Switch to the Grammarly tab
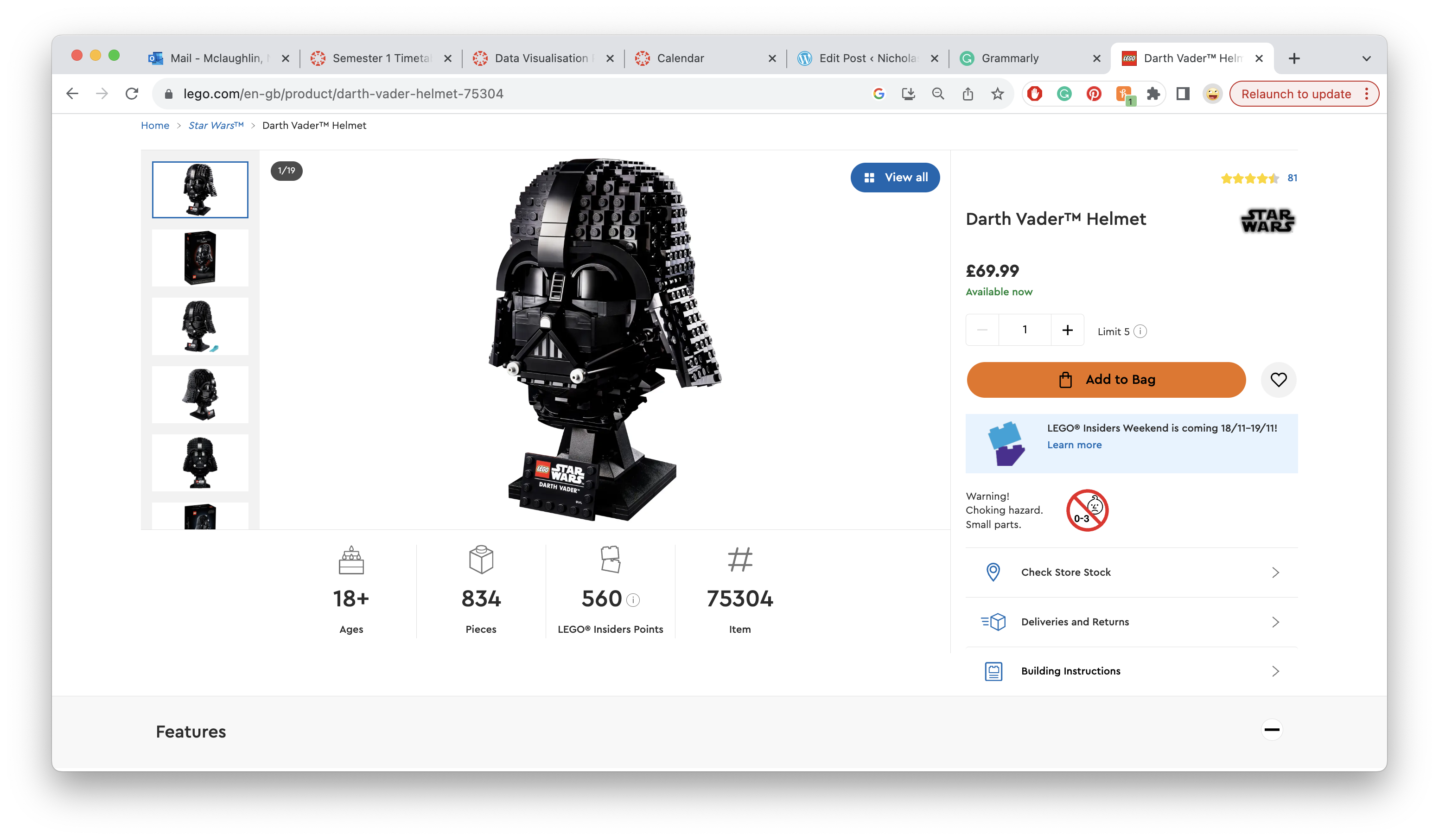The height and width of the screenshot is (840, 1439). 1010,58
